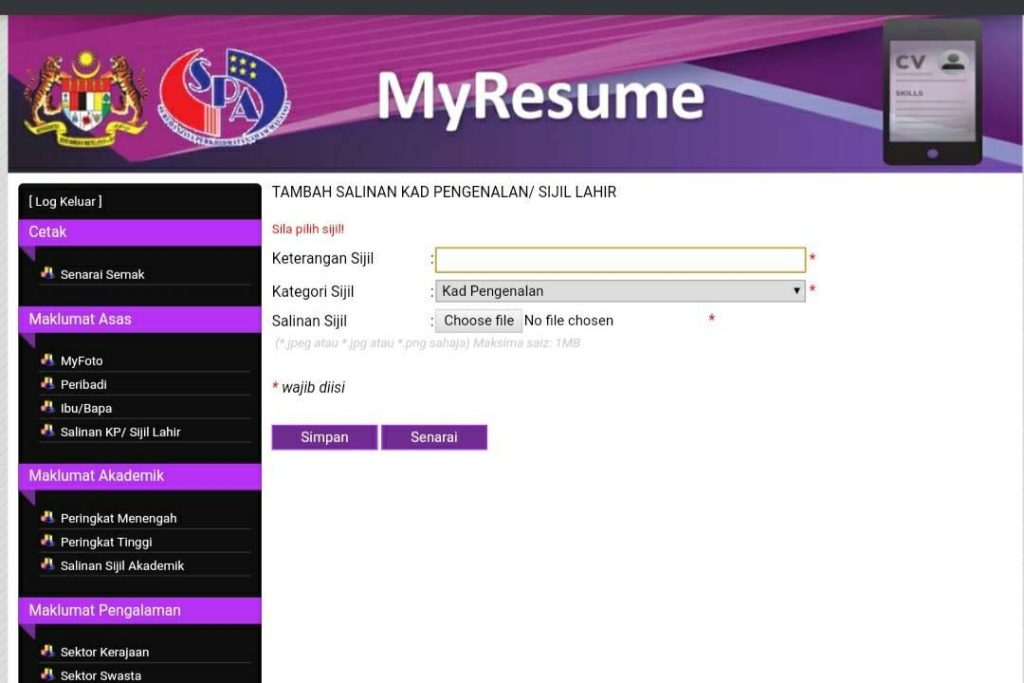This screenshot has width=1024, height=683.
Task: Click the Choose file button
Action: click(x=479, y=321)
